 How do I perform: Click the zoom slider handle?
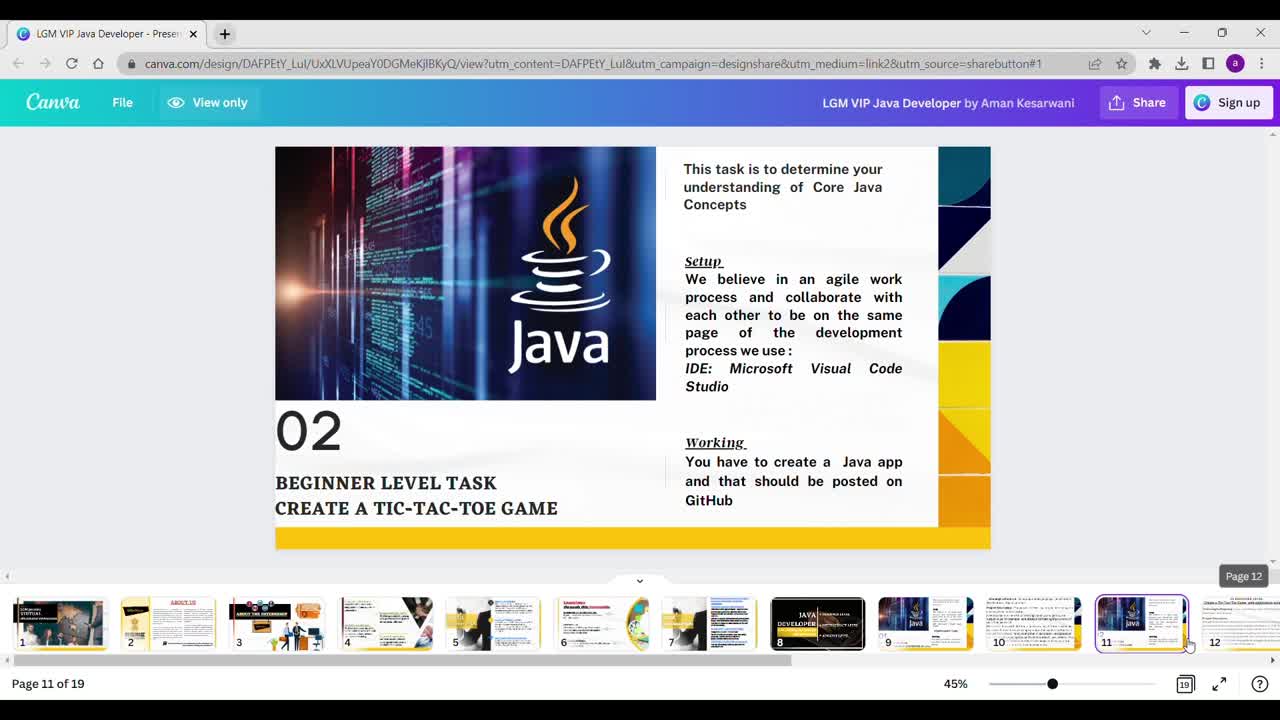pyautogui.click(x=1052, y=684)
